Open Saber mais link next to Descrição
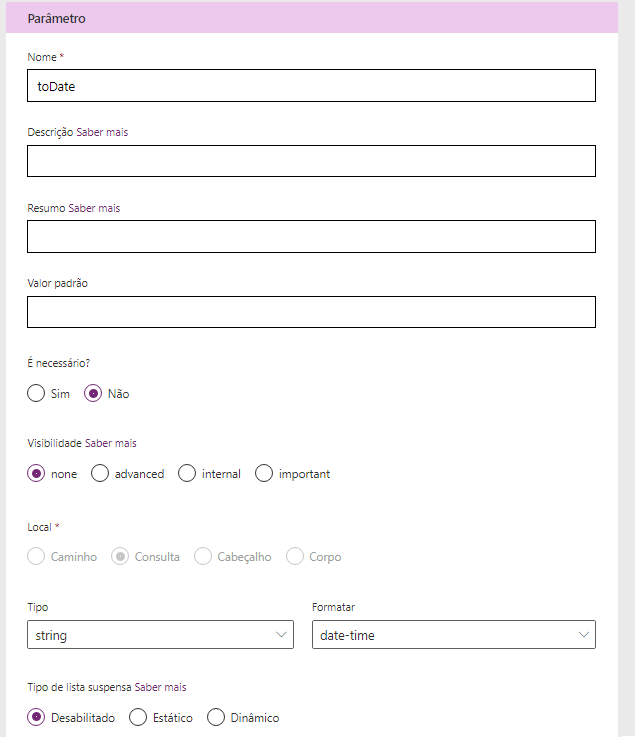Screen dimensions: 635x737 point(102,132)
